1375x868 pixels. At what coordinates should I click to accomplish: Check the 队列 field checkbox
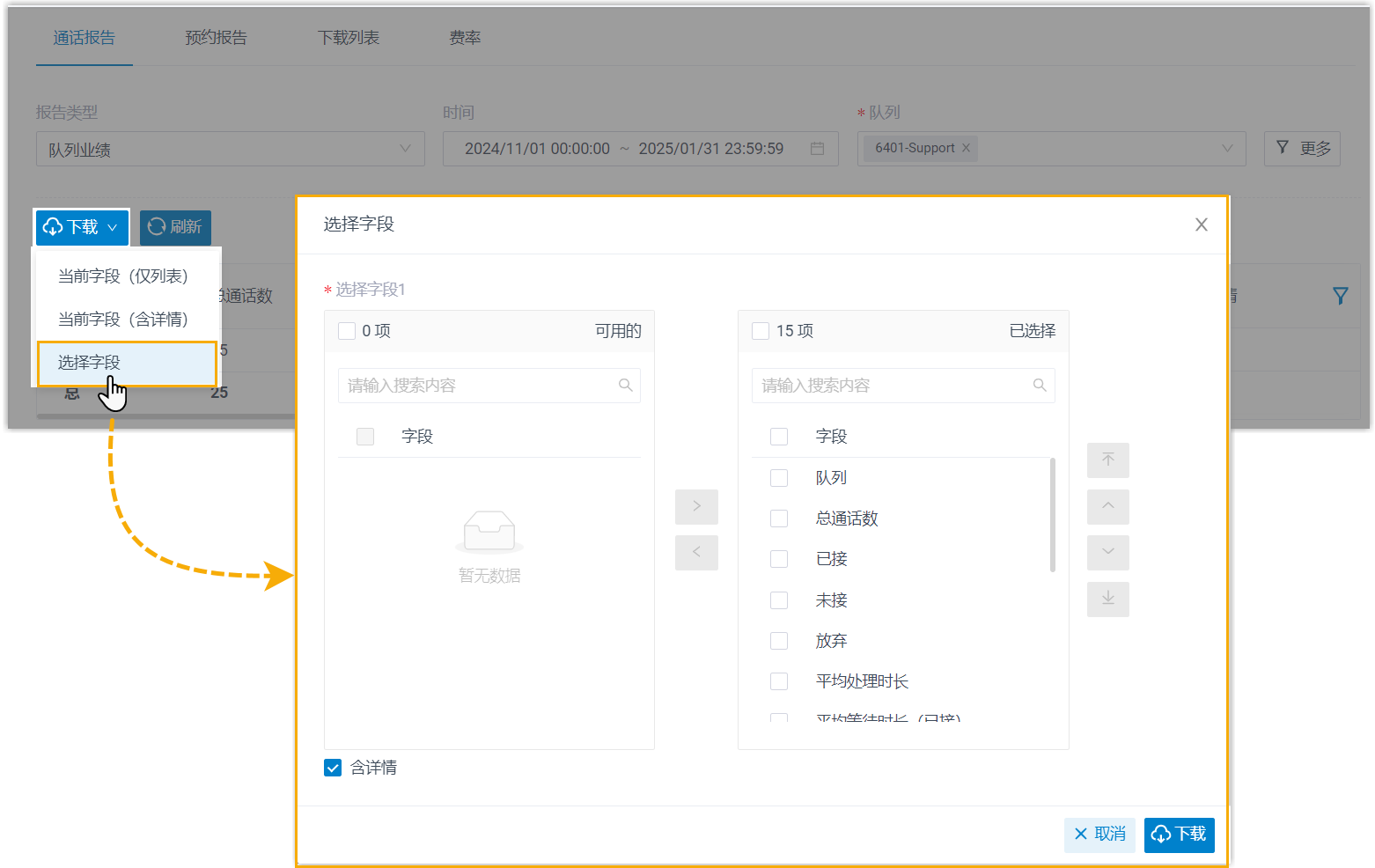779,478
